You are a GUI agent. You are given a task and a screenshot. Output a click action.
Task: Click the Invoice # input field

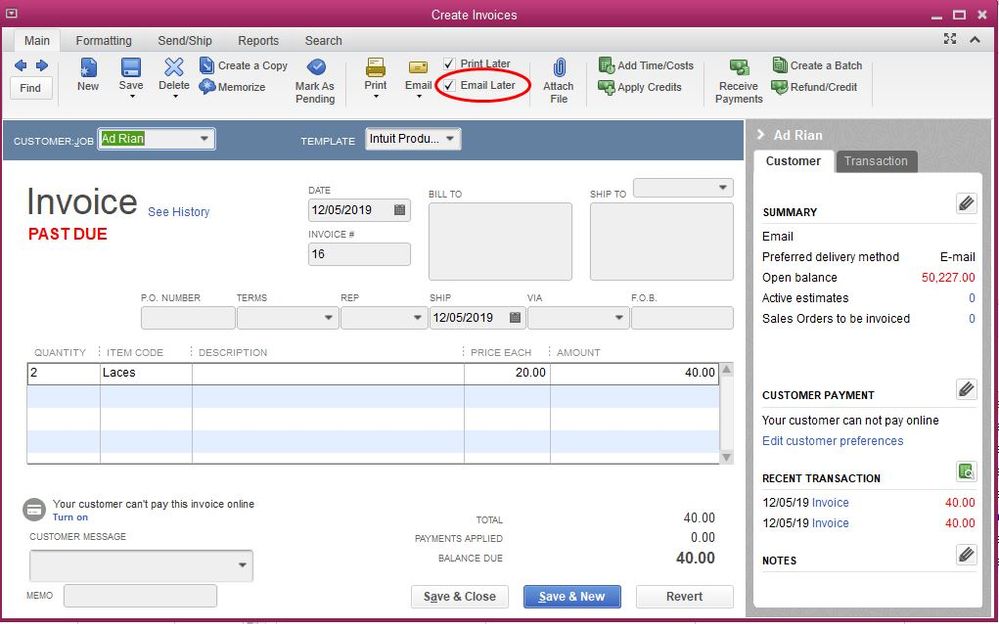(x=359, y=254)
